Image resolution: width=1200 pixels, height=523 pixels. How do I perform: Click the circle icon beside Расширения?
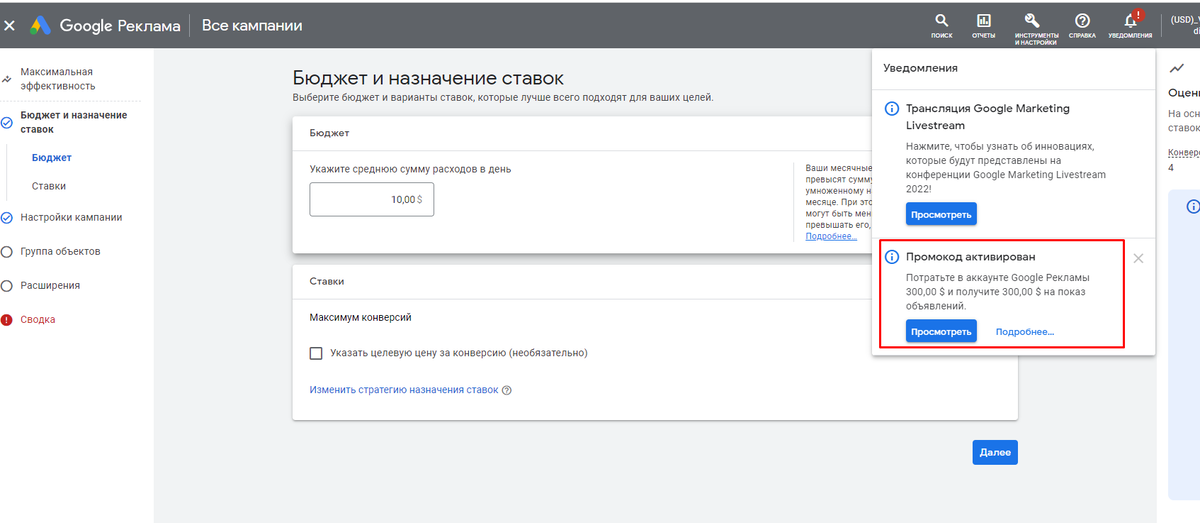coord(7,285)
